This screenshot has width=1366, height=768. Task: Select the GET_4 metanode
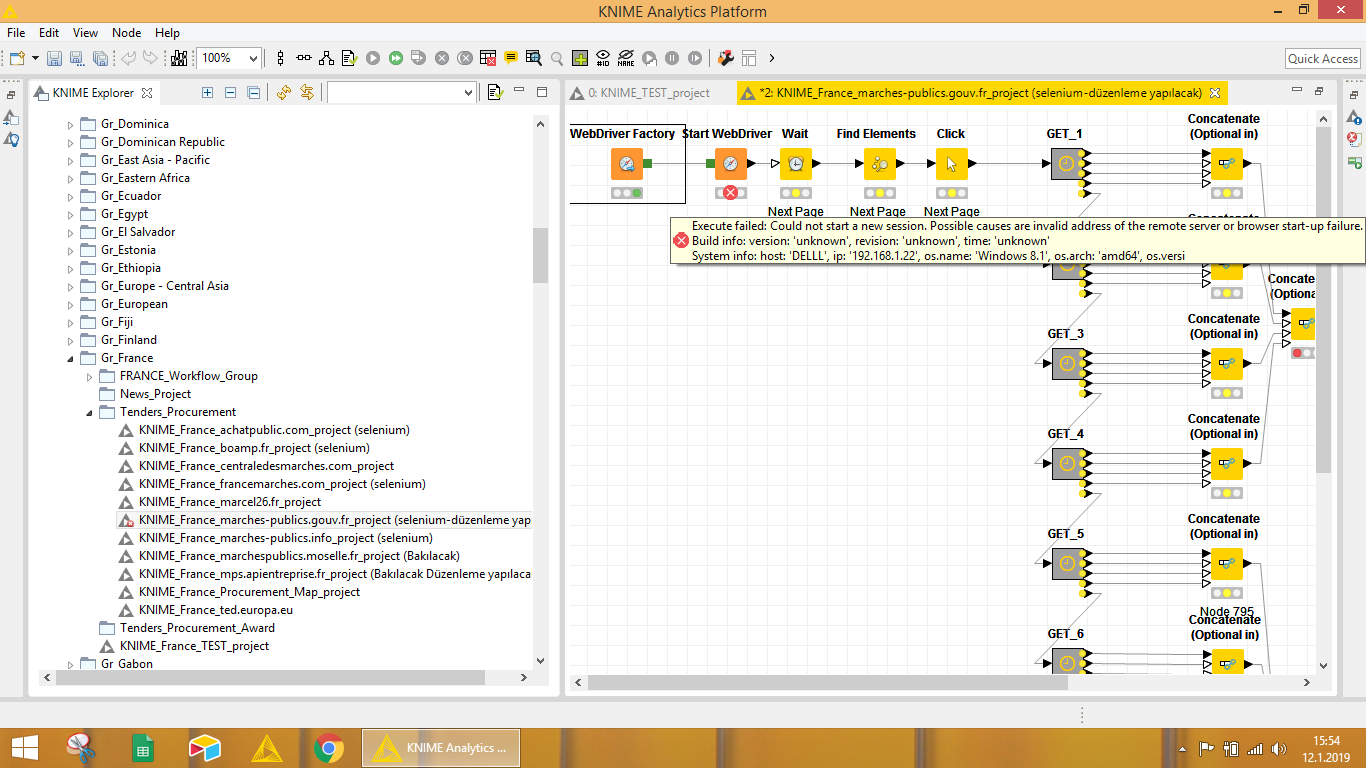click(x=1067, y=464)
